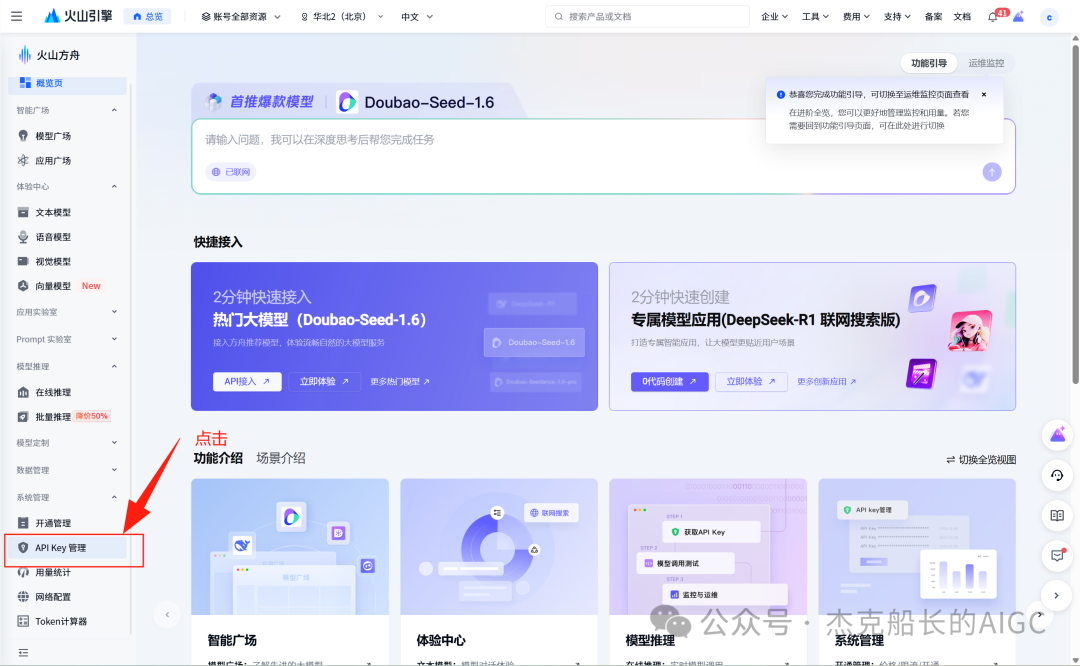Click the 总览 button in top bar
1080x666 pixels.
tap(148, 17)
